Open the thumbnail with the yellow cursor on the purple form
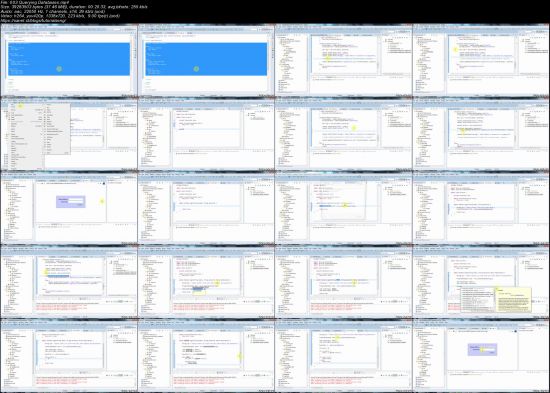Viewport: 550px width, 393px height. click(481, 354)
